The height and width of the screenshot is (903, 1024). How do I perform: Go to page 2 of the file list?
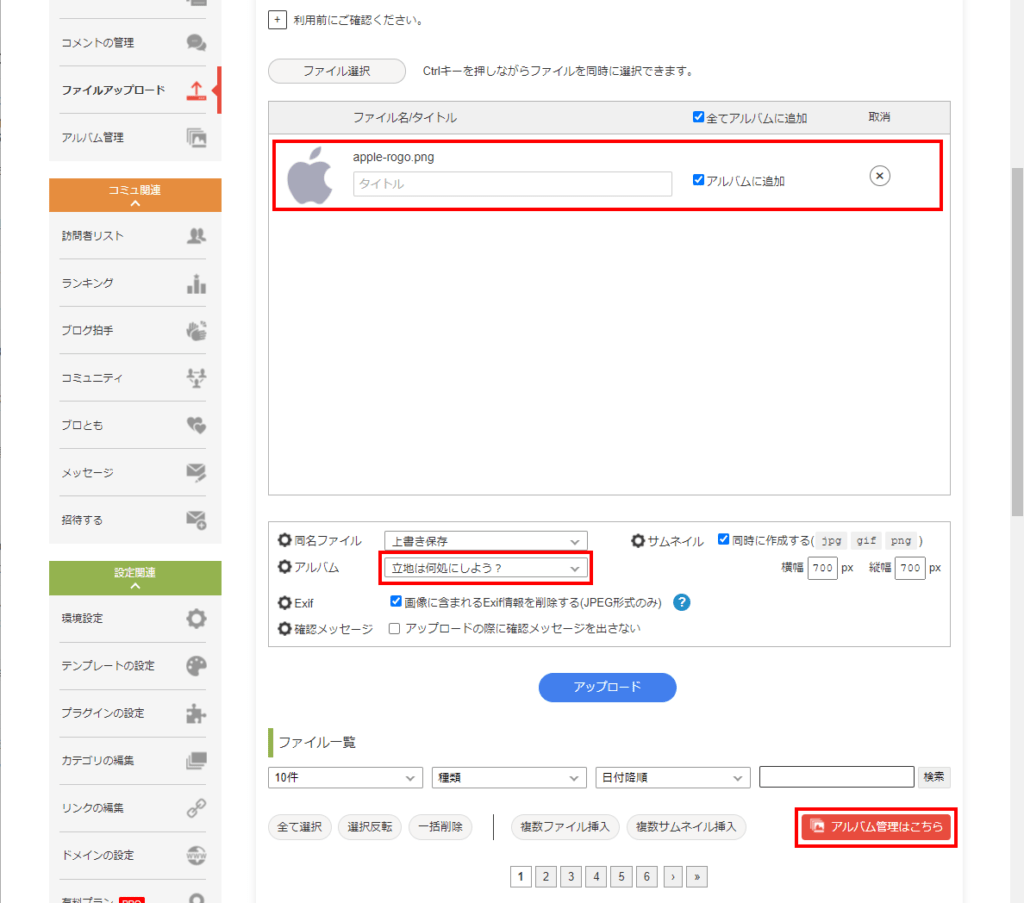[x=546, y=877]
